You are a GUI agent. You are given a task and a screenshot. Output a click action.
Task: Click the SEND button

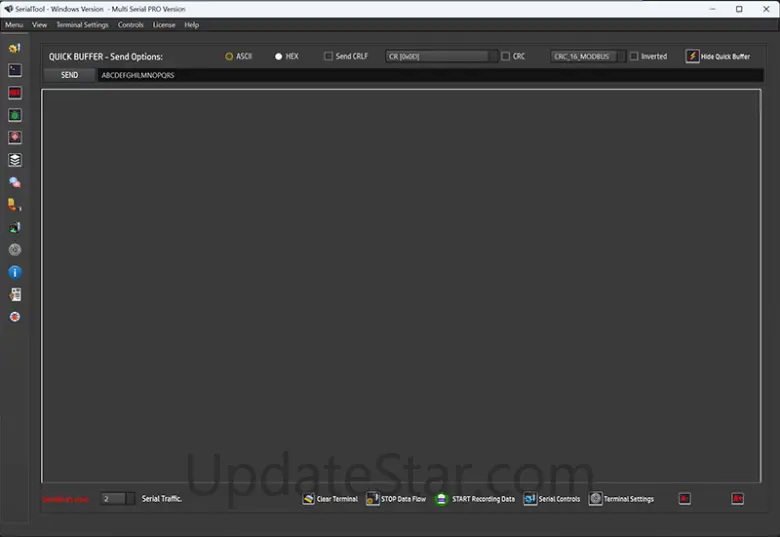[x=69, y=75]
